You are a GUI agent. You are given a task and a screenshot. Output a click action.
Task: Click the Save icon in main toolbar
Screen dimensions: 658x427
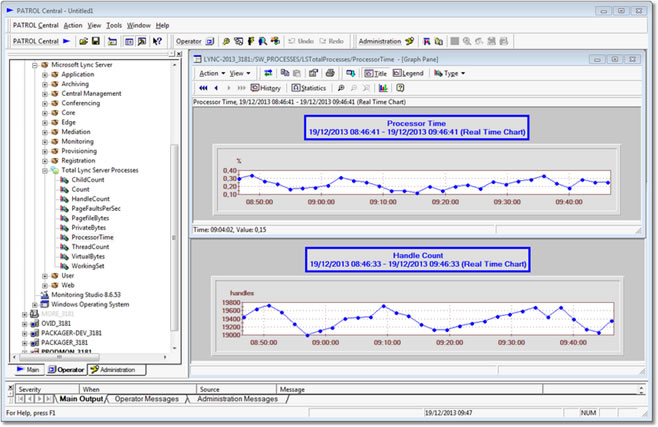click(95, 41)
